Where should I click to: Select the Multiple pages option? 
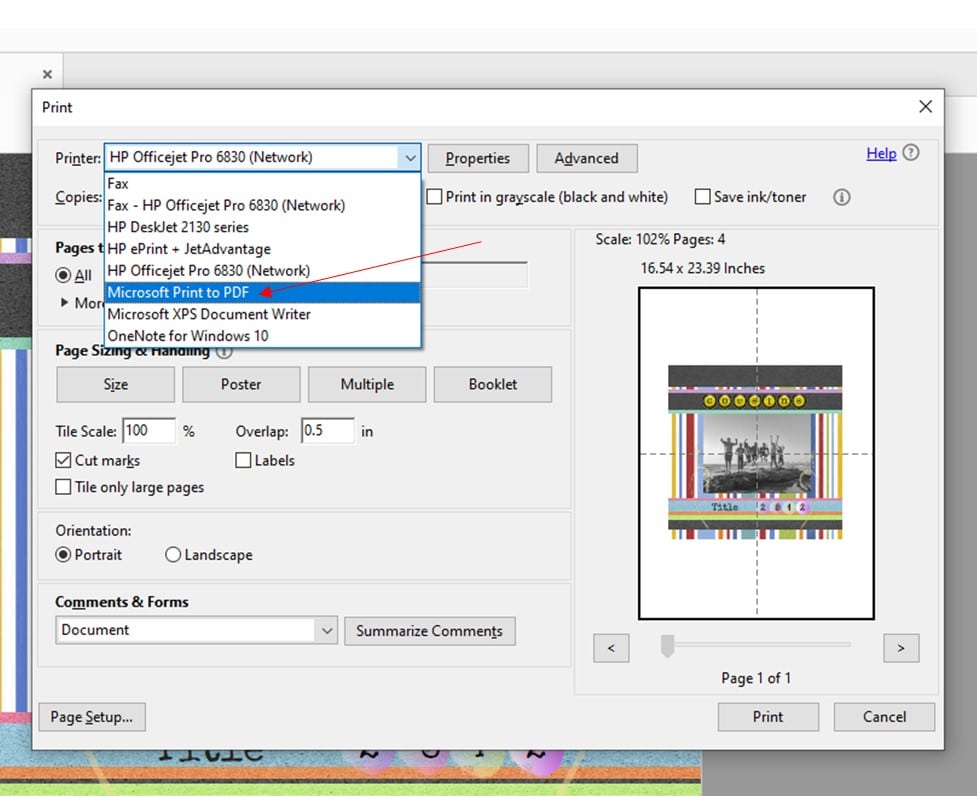367,384
